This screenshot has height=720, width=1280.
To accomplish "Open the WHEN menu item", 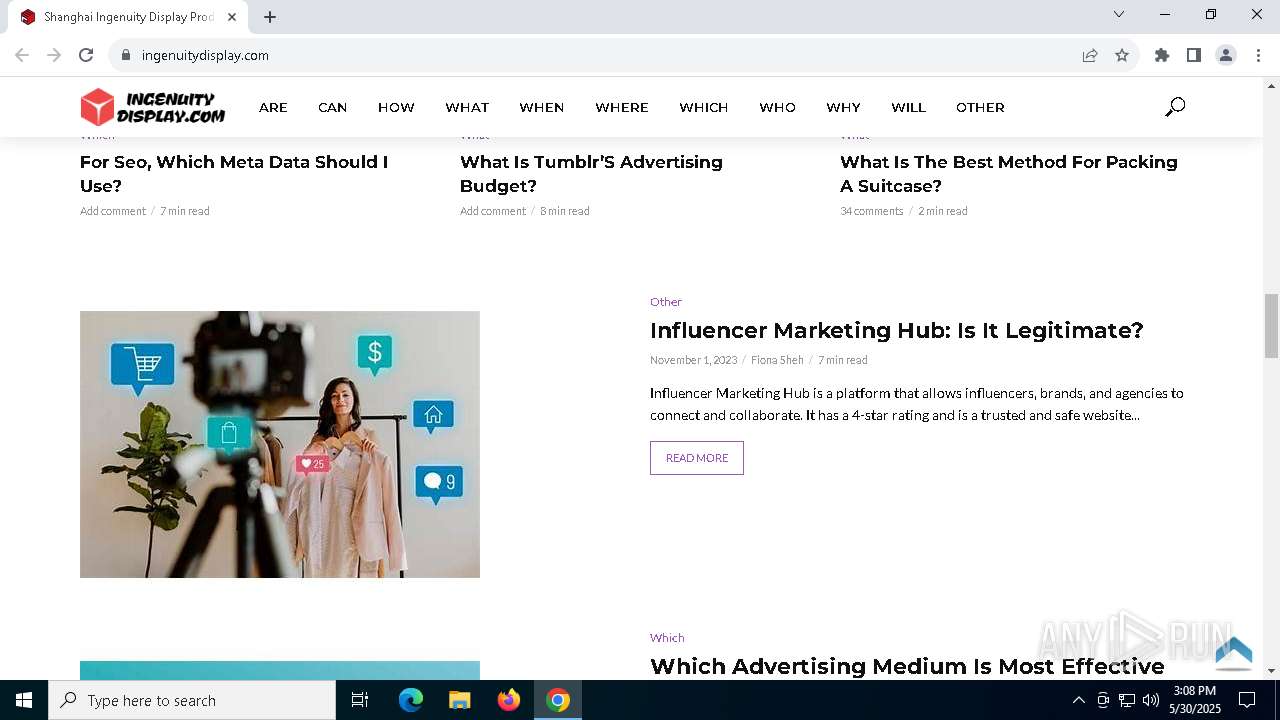I will coord(542,107).
